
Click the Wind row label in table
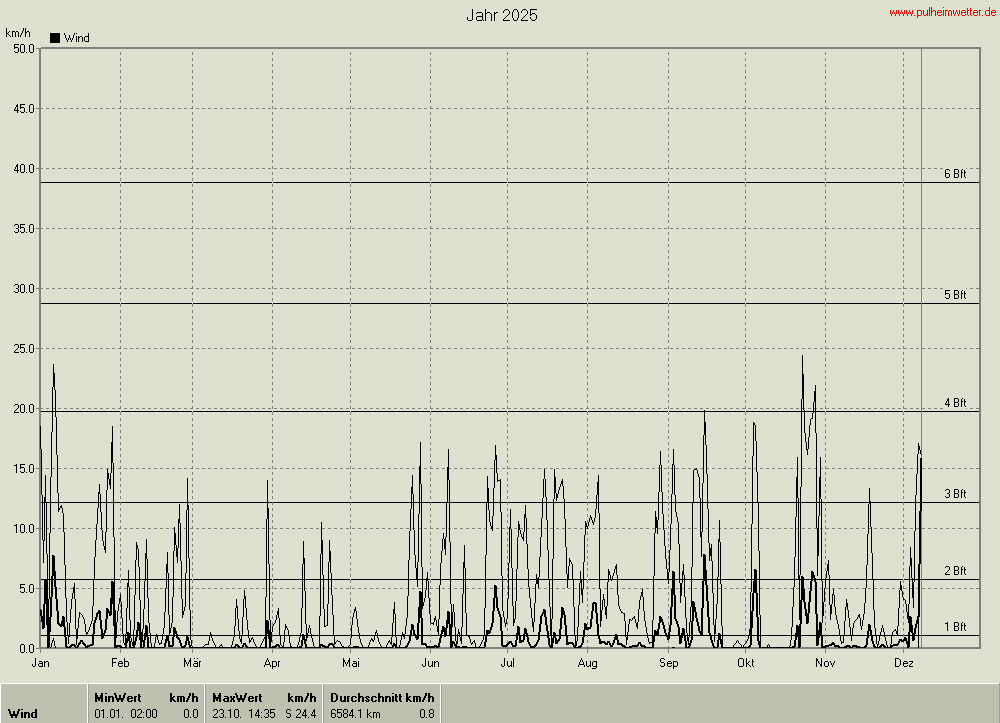pyautogui.click(x=23, y=714)
